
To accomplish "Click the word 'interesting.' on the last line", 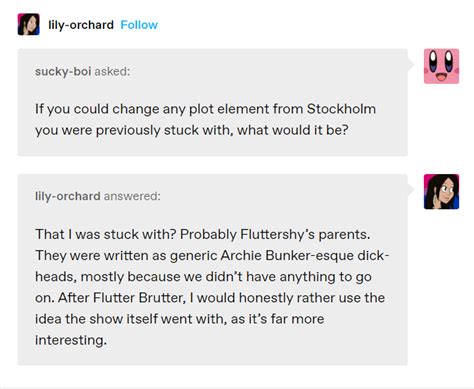I will tap(71, 340).
